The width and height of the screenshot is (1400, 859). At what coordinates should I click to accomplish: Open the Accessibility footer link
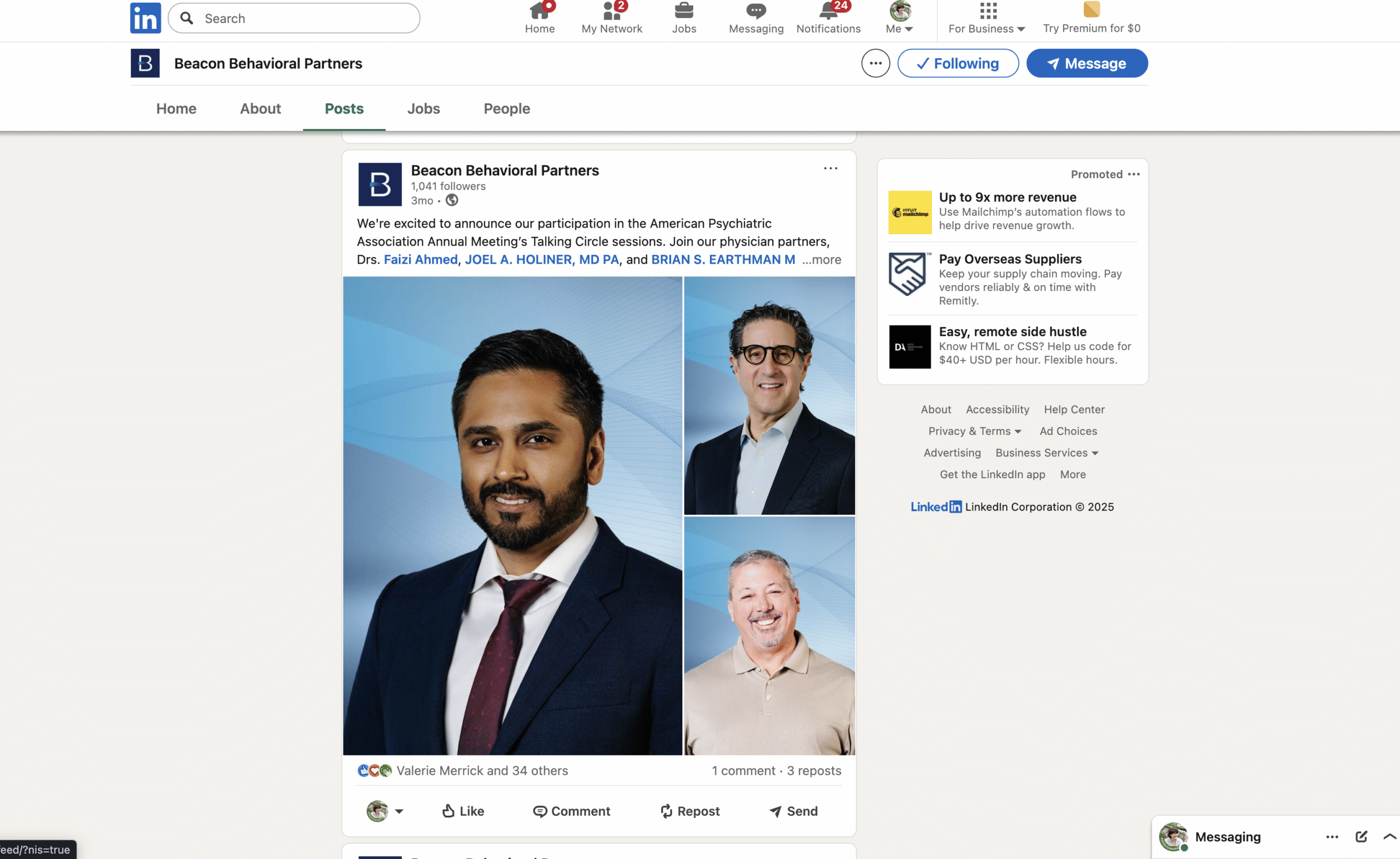(x=997, y=409)
